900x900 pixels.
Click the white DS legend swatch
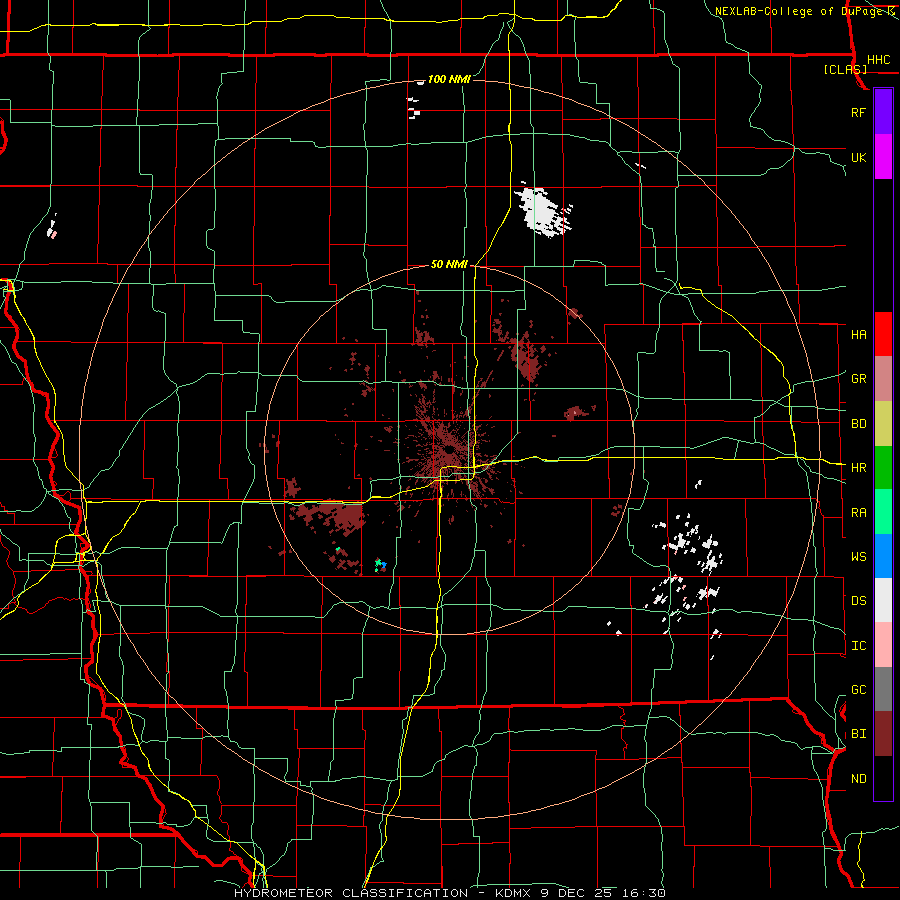(x=883, y=600)
